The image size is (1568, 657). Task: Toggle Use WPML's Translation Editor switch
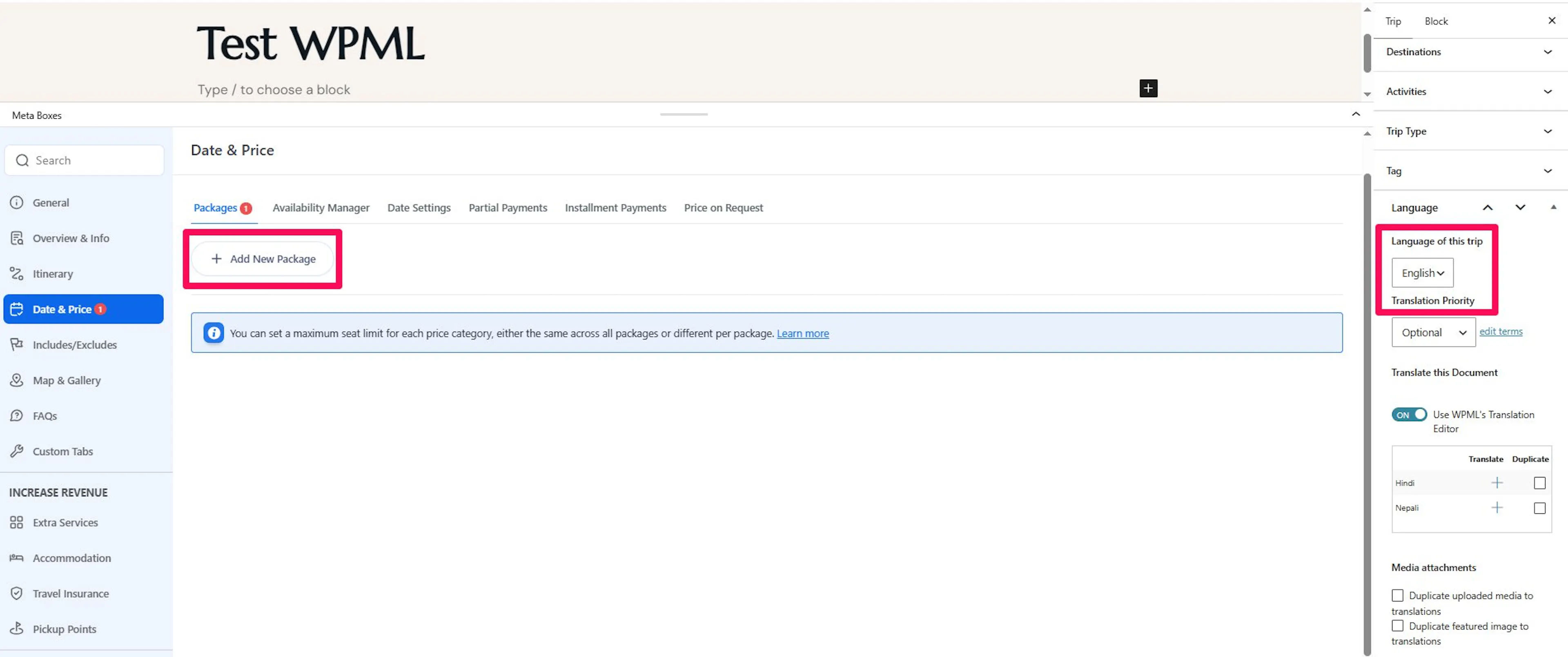(1408, 415)
